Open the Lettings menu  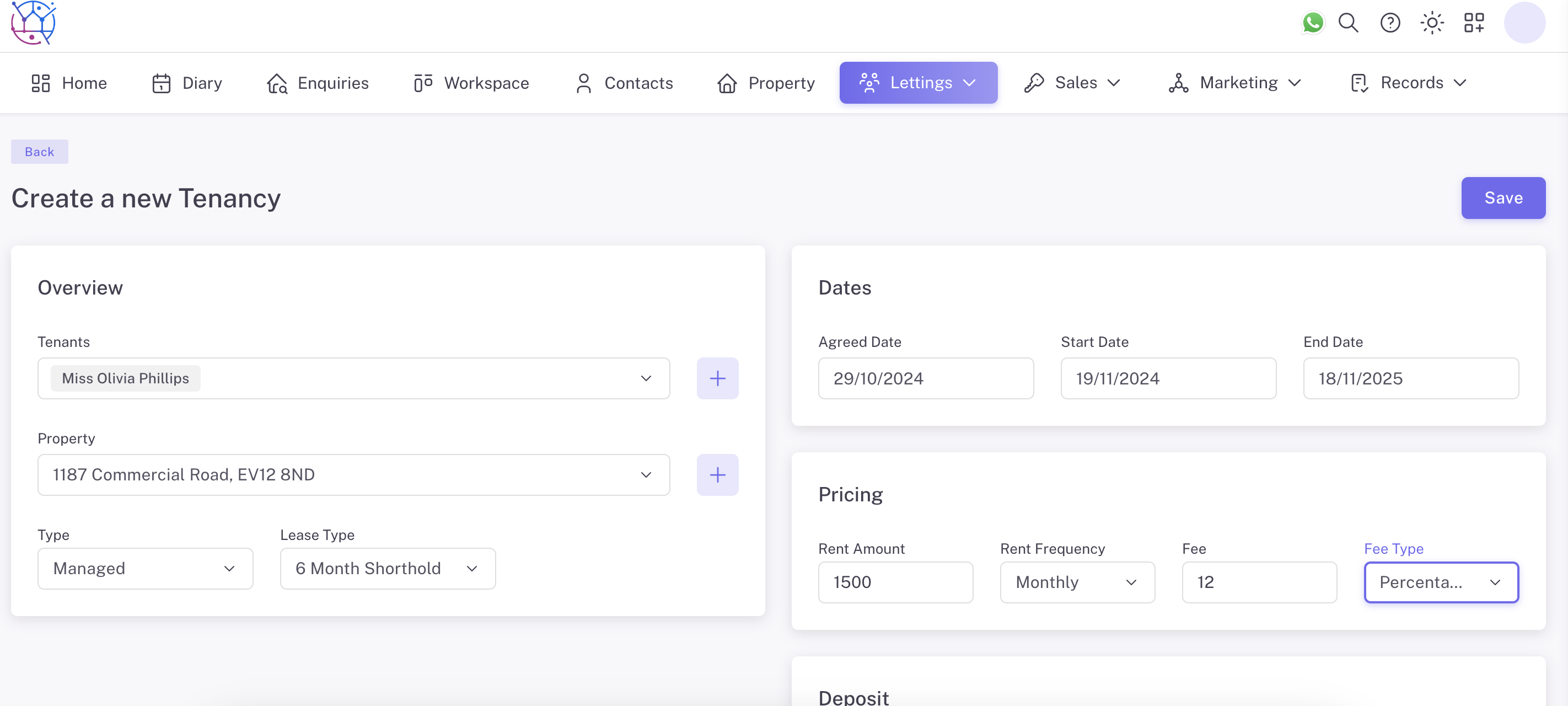(918, 83)
